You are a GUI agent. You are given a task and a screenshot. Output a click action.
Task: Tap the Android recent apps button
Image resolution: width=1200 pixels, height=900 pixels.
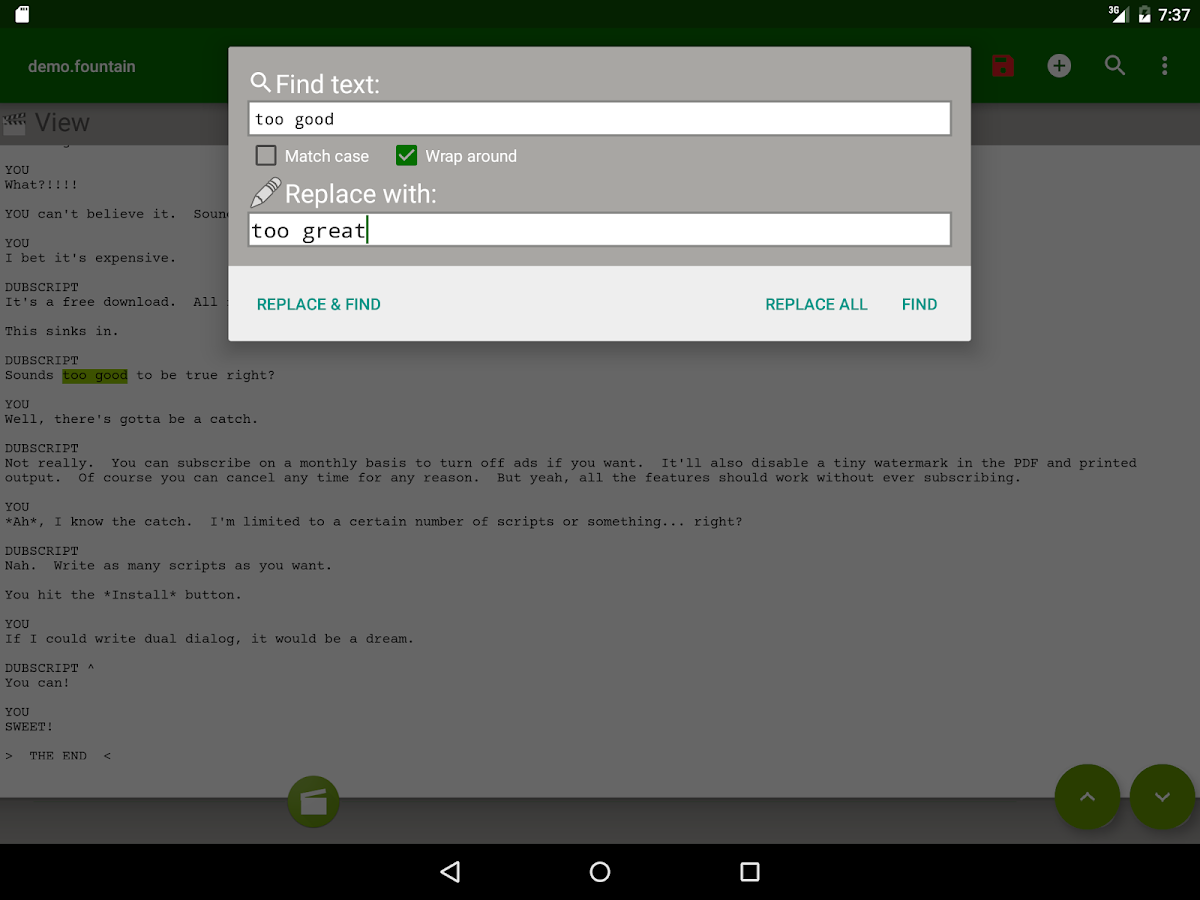750,872
